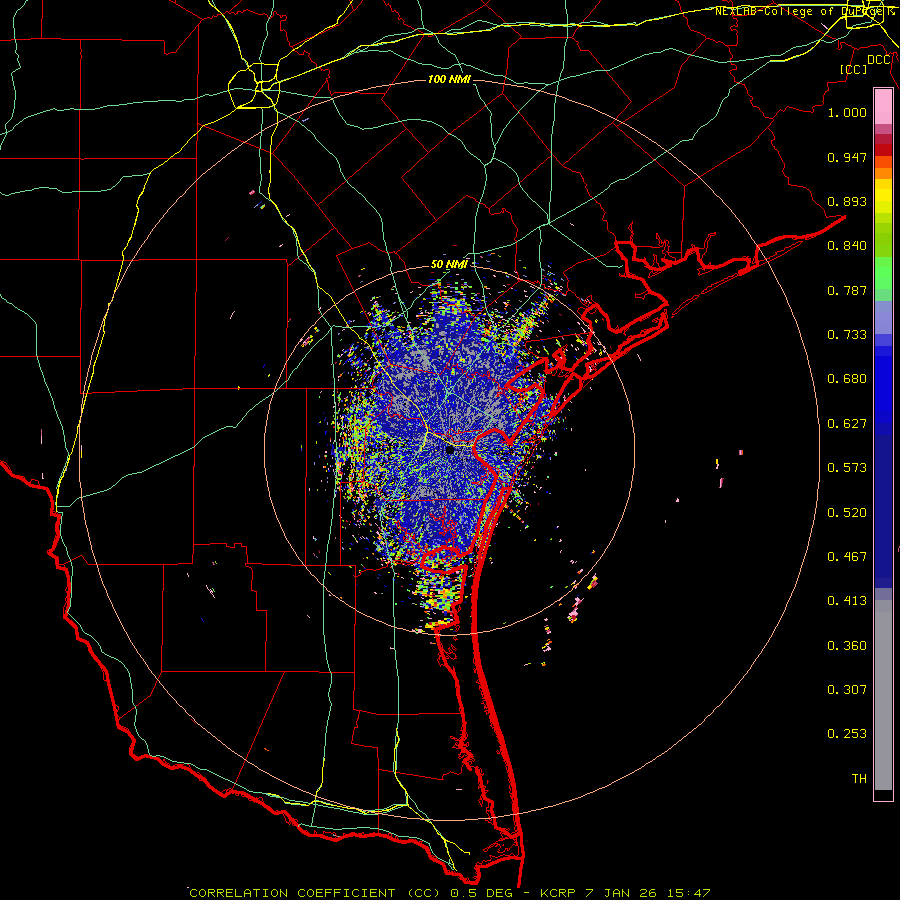Select the 0.253 scale value

(x=847, y=734)
